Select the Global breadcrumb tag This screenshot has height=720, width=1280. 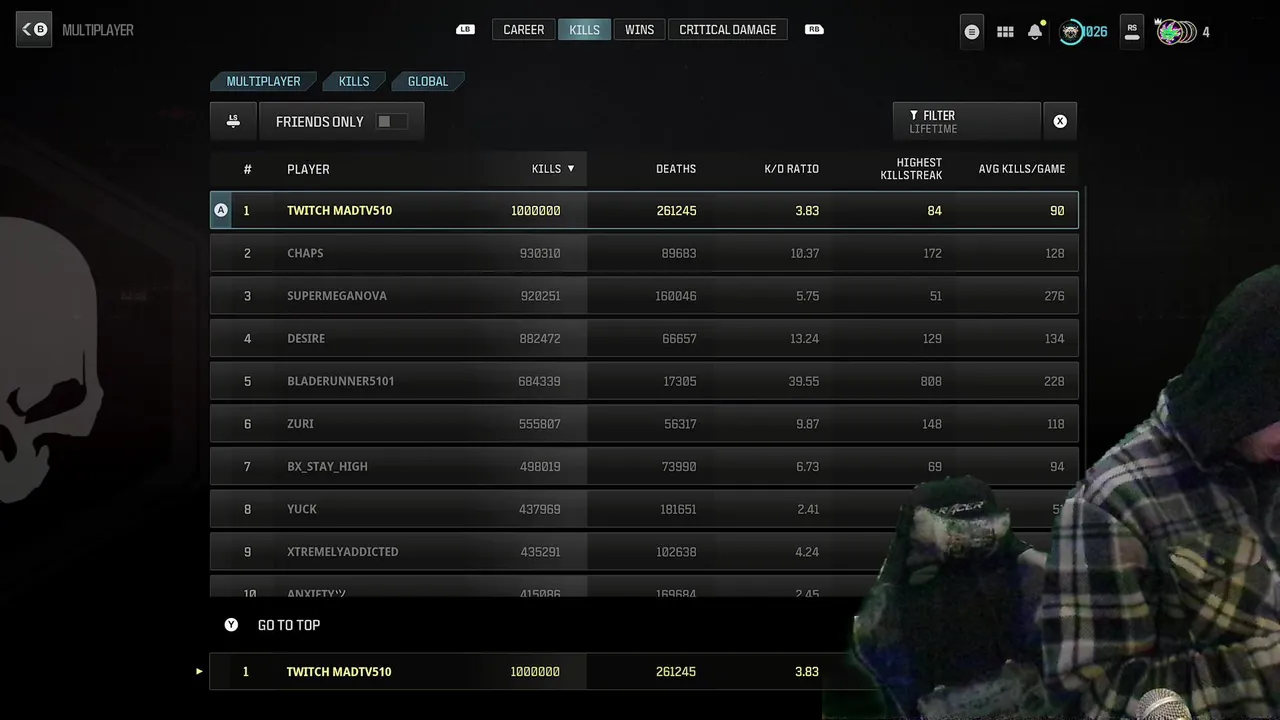tap(428, 81)
